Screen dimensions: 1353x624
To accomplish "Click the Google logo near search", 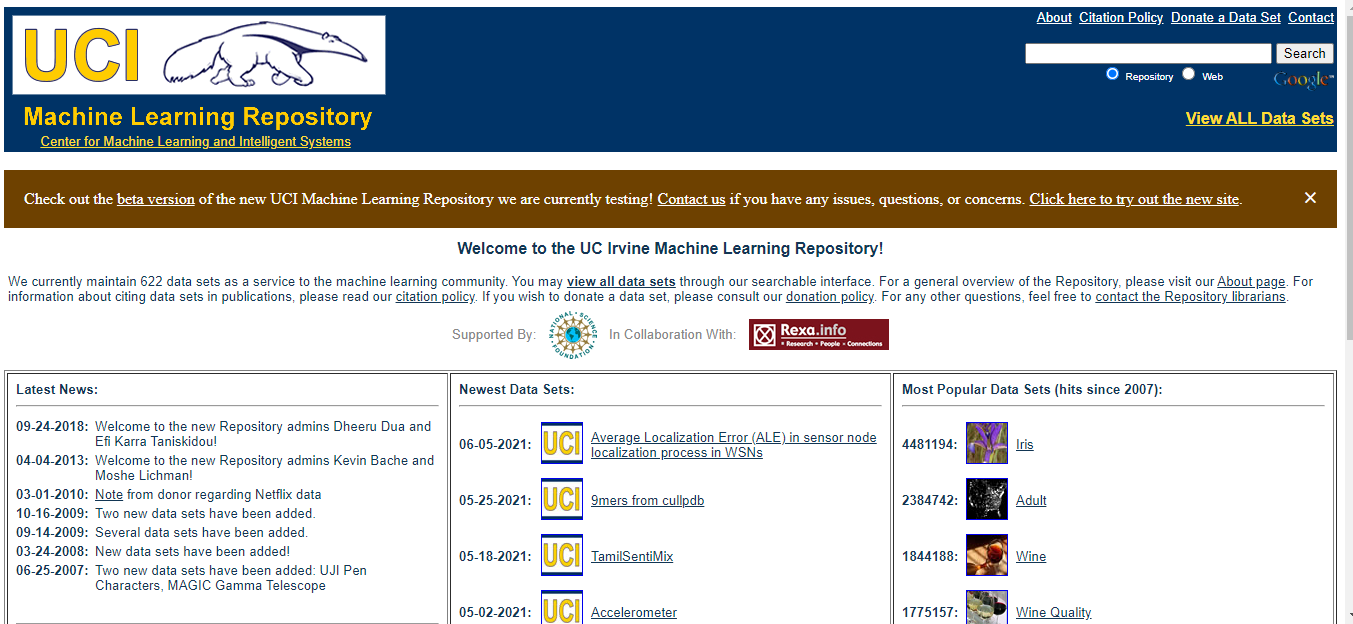I will 1303,79.
